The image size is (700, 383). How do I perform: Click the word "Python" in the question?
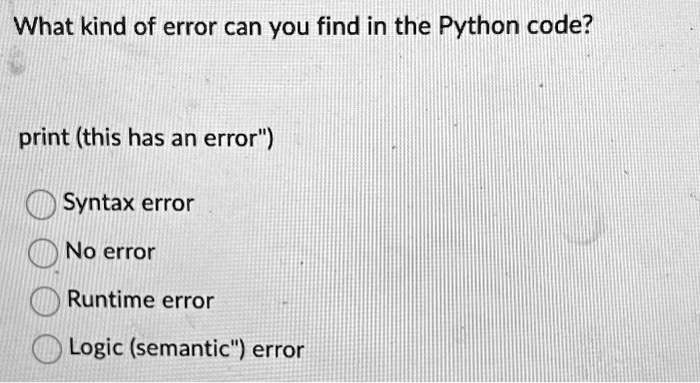[479, 27]
